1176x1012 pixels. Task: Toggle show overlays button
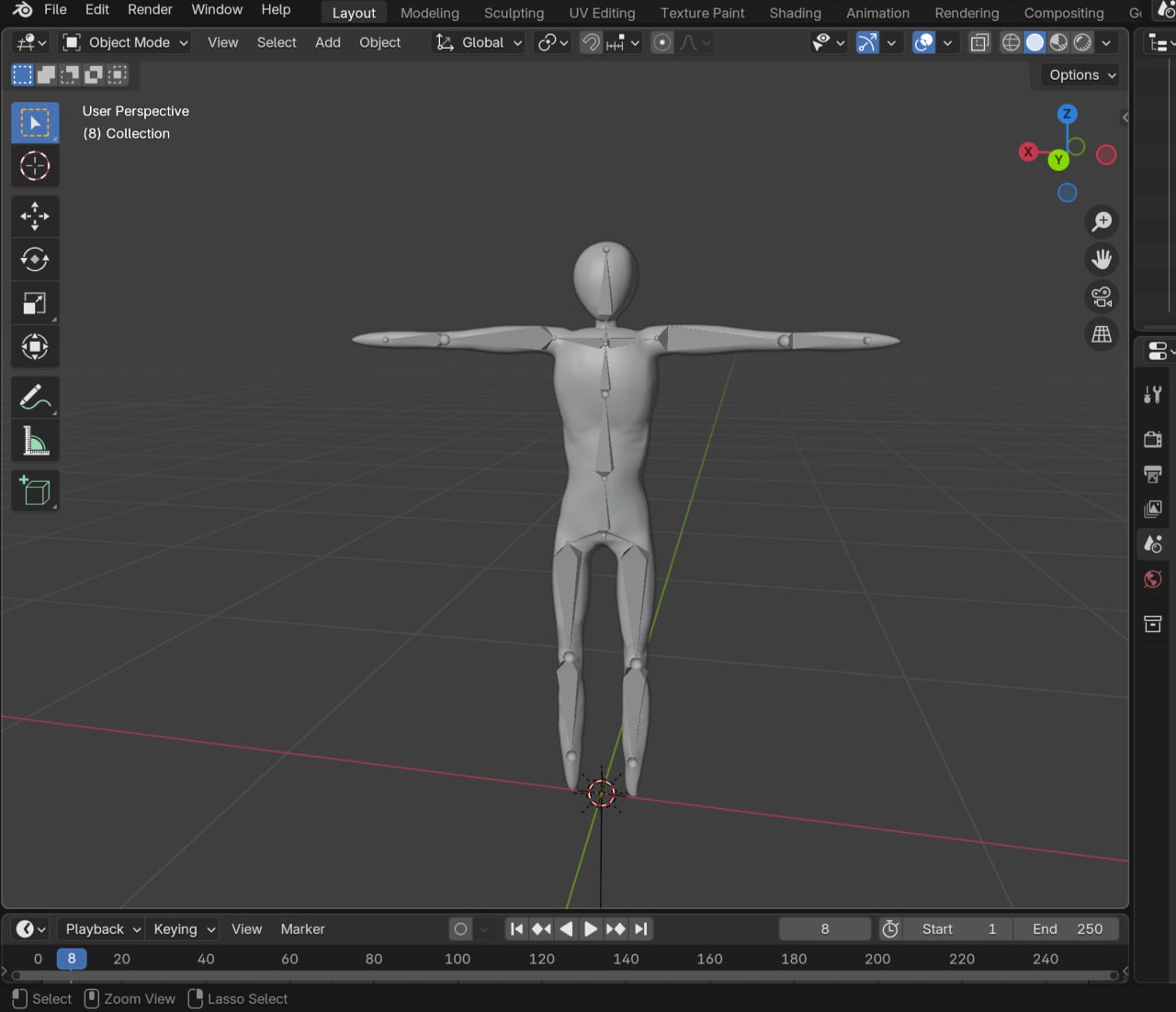tap(923, 42)
